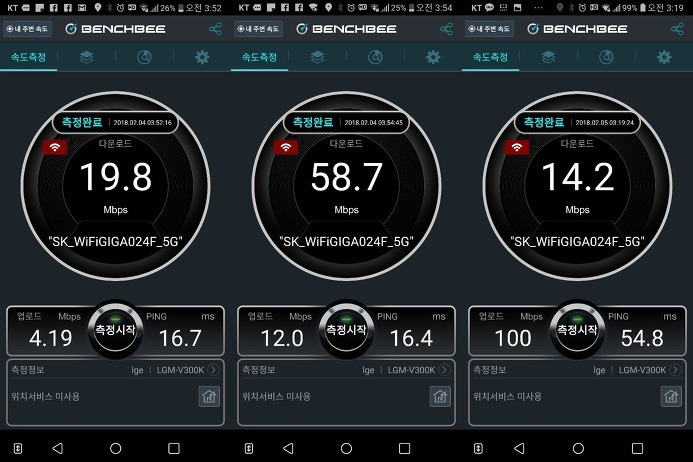The width and height of the screenshot is (693, 462).
Task: Select 속도측정 tab in 19.8 Mbps screen
Action: (x=29, y=57)
